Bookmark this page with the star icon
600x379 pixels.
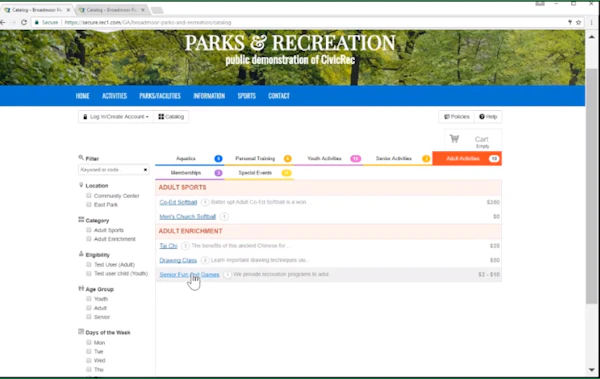coord(579,23)
